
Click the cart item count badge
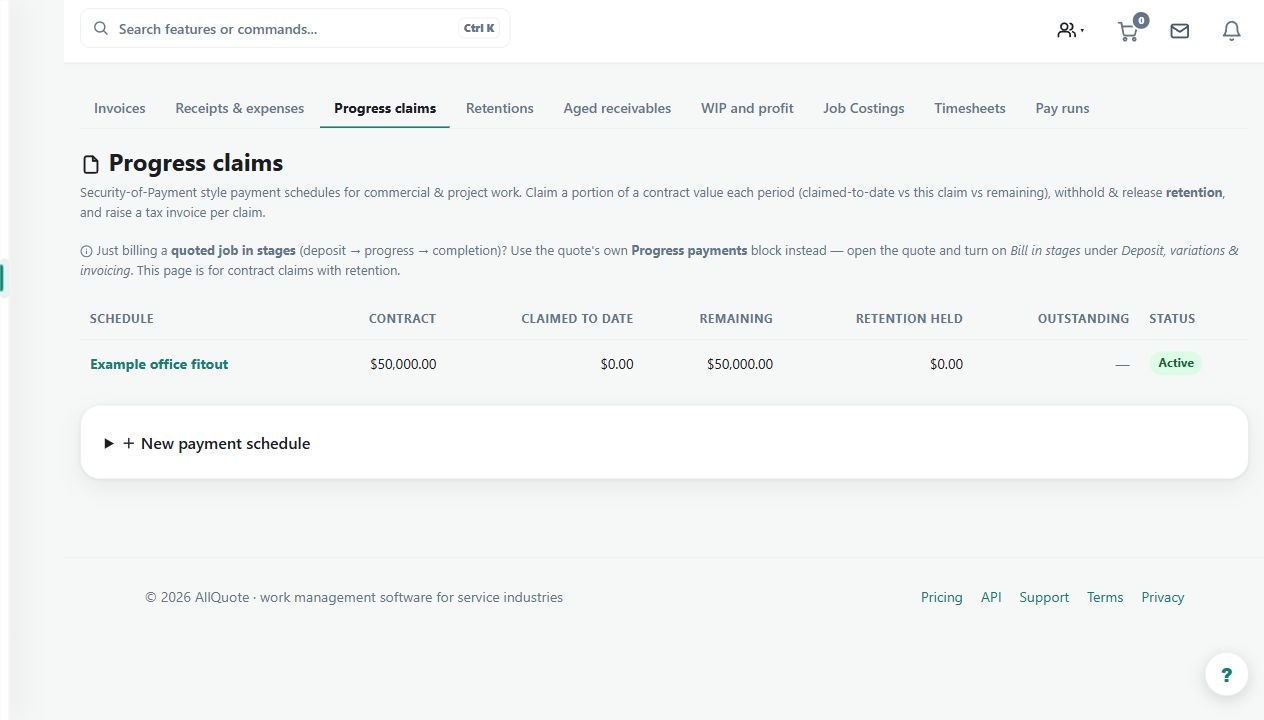tap(1141, 20)
